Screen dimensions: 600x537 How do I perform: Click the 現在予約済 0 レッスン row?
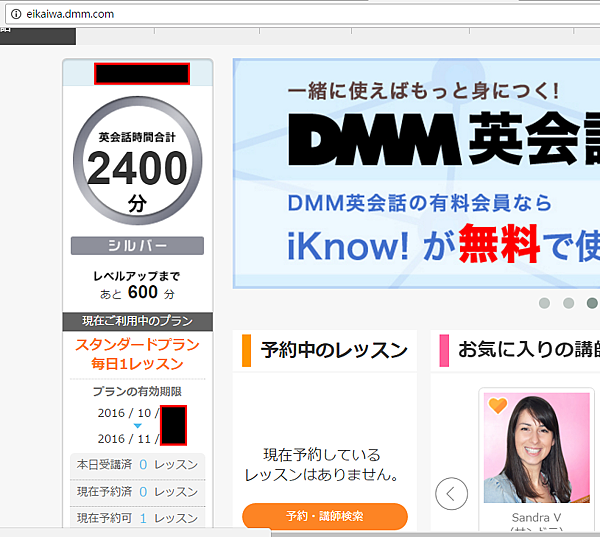tap(137, 492)
